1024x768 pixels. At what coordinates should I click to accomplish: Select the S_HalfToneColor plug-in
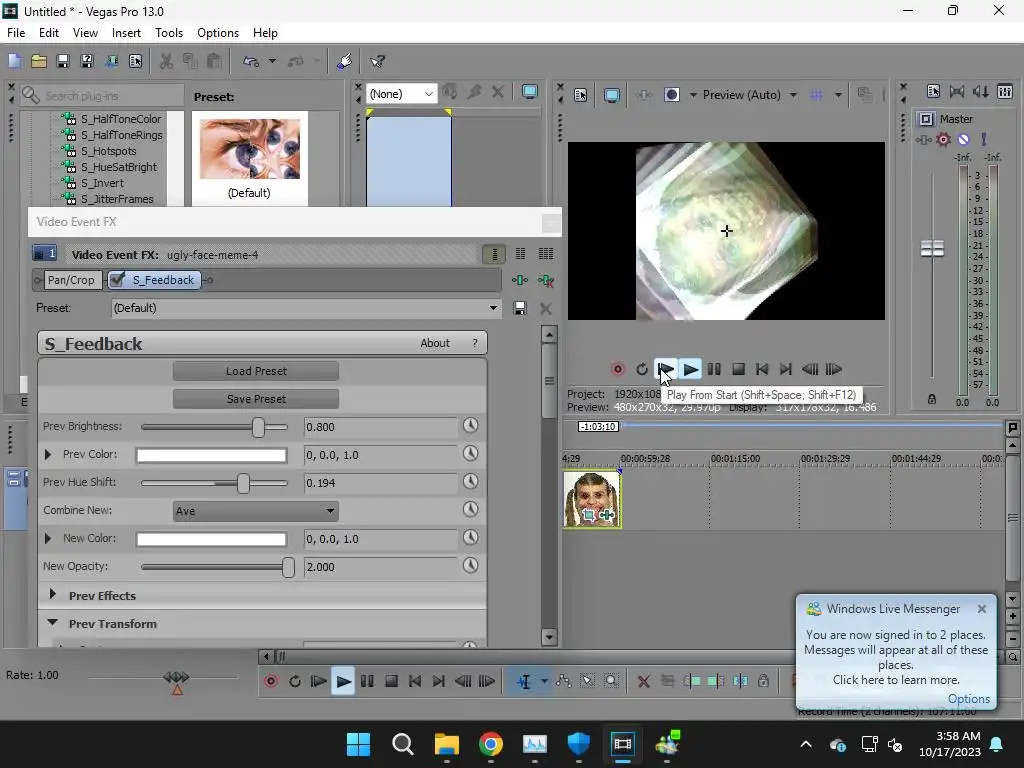pos(121,119)
